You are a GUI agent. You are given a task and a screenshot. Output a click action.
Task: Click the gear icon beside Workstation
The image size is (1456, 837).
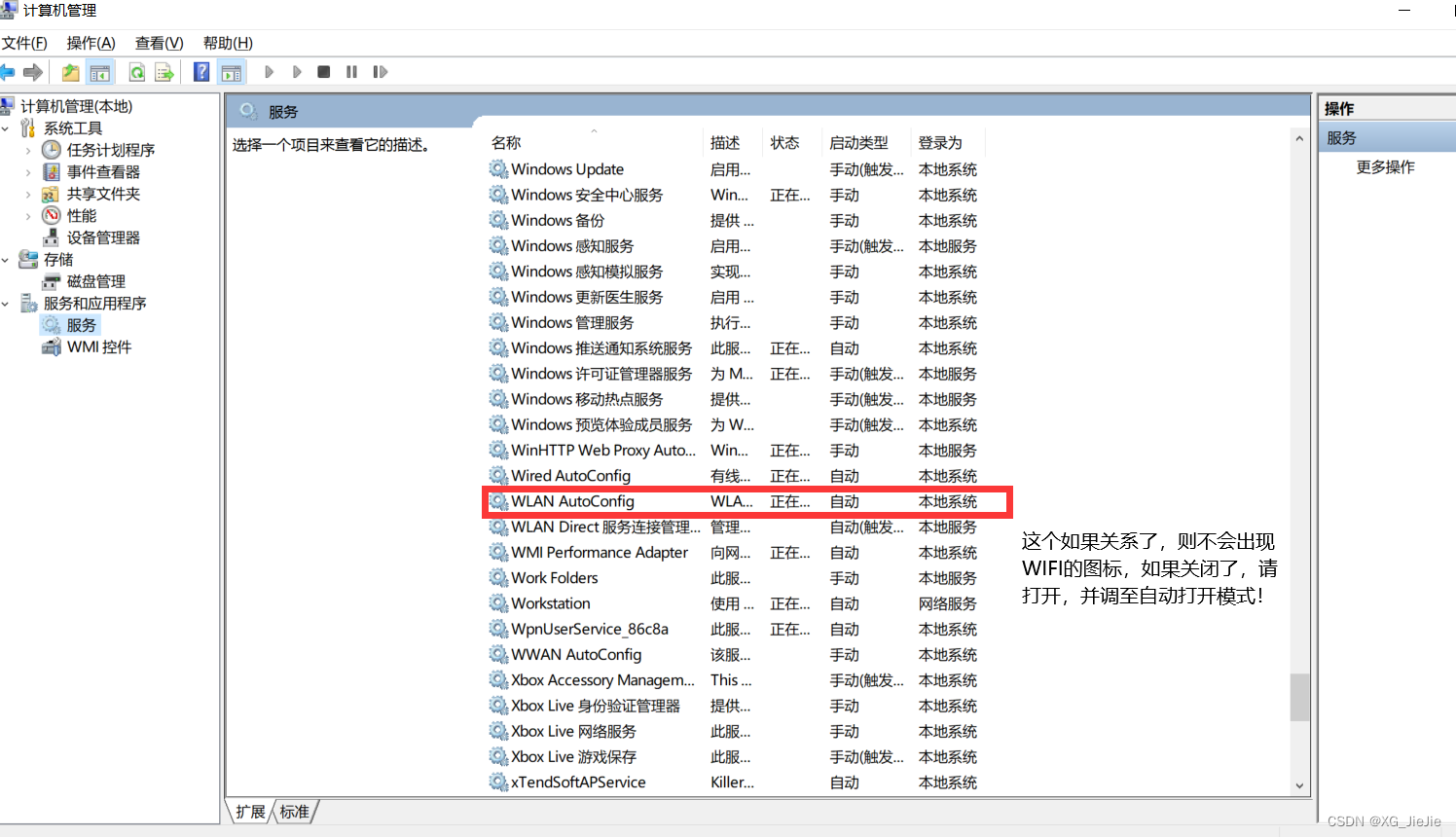[498, 603]
